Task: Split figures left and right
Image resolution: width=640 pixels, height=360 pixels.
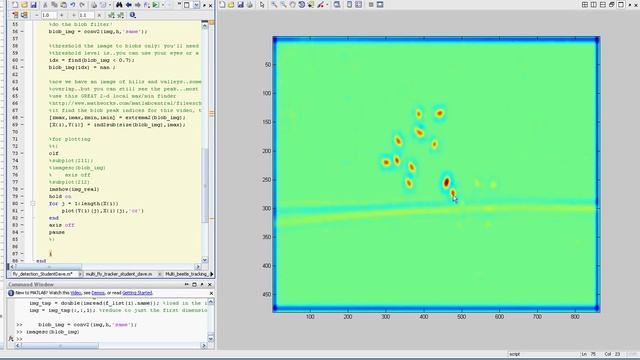Action: [x=594, y=4]
